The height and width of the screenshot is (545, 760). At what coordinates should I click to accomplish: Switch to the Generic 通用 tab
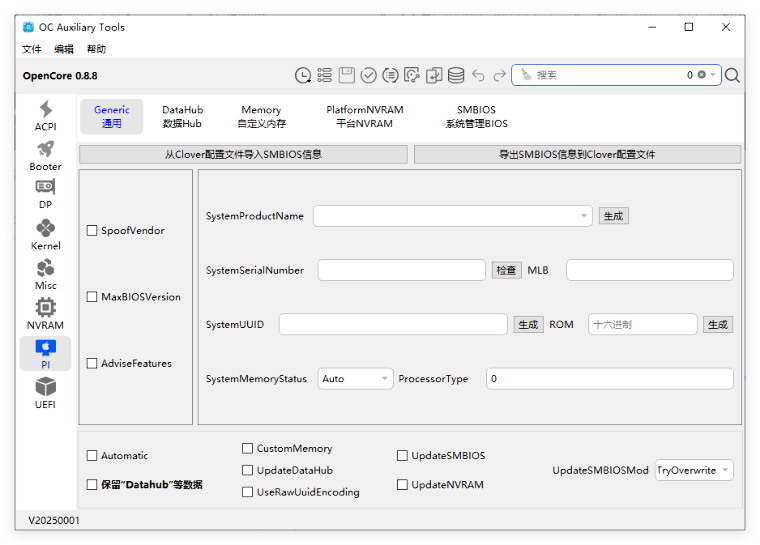point(111,116)
